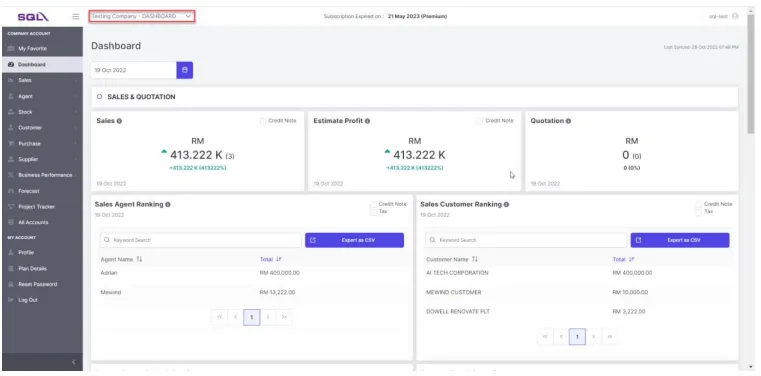
Task: Go to next page in customer ranking
Action: (x=594, y=337)
